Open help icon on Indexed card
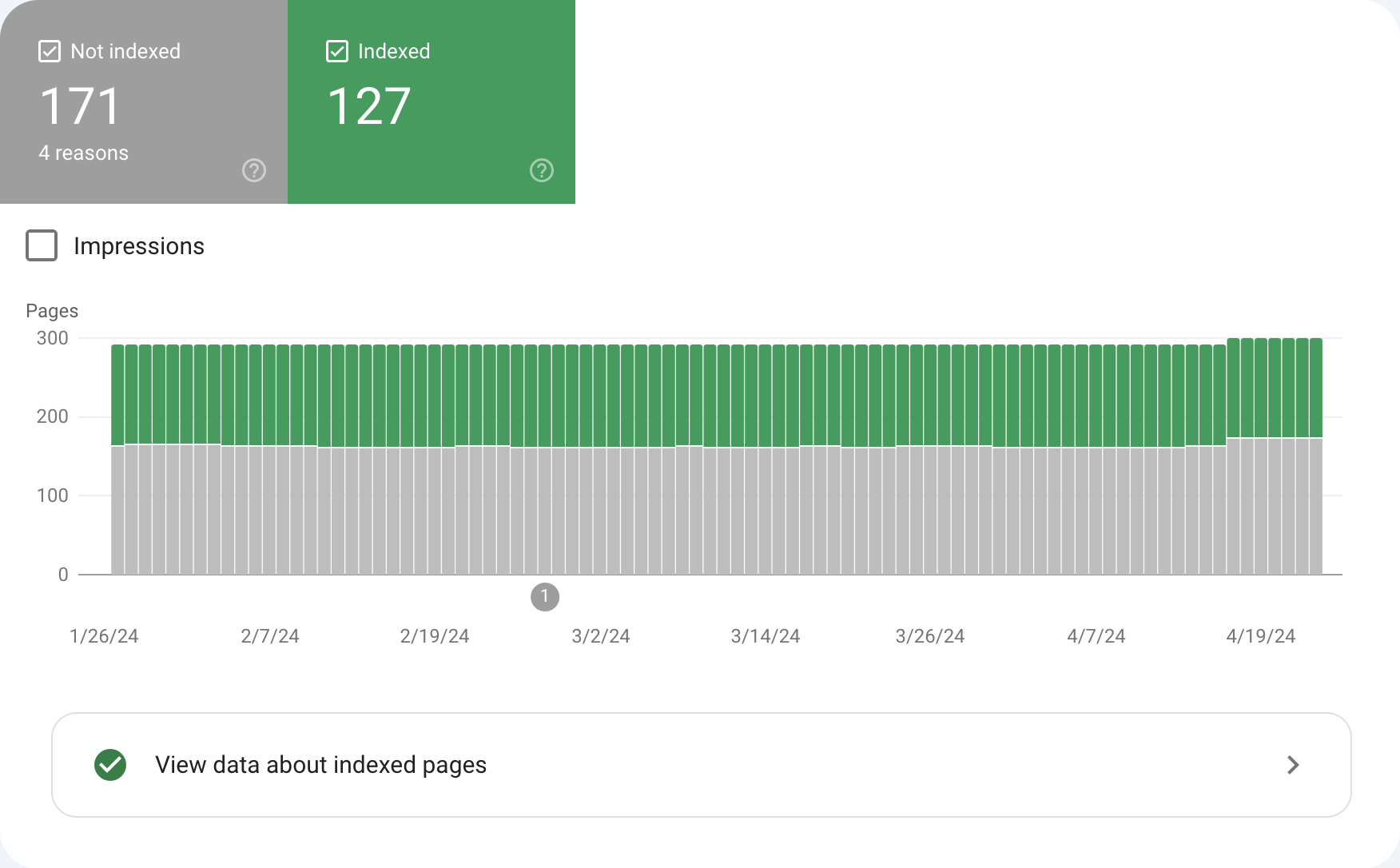Screen dimensions: 1400x868 (x=542, y=170)
